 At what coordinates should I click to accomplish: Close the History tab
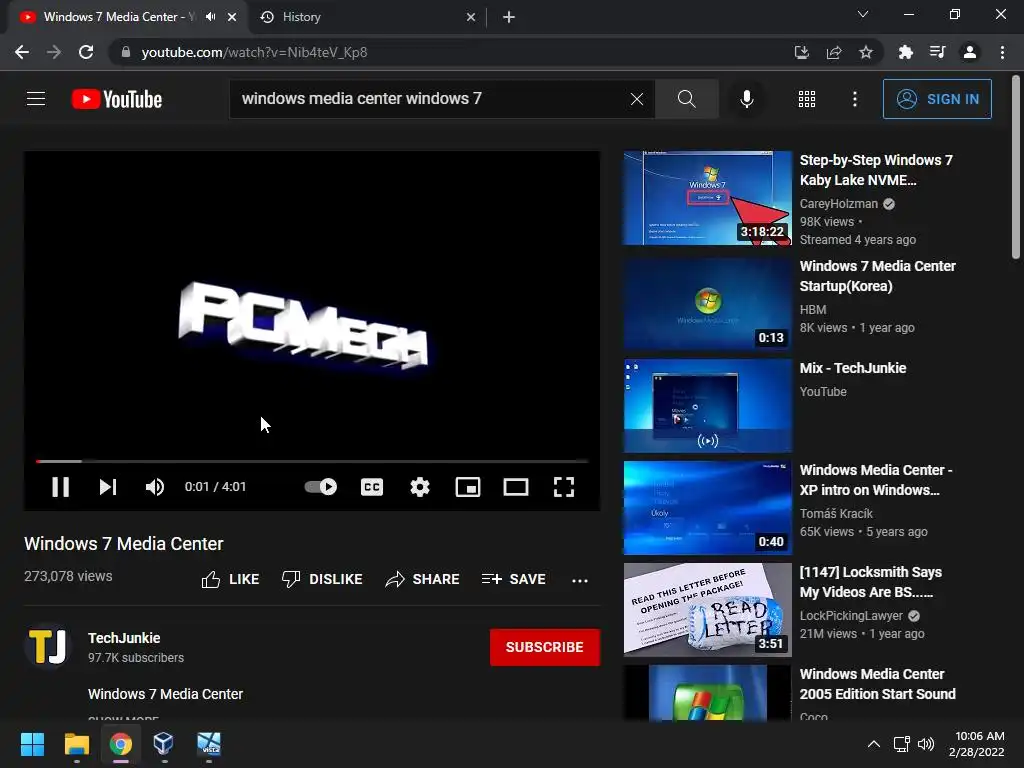click(471, 17)
